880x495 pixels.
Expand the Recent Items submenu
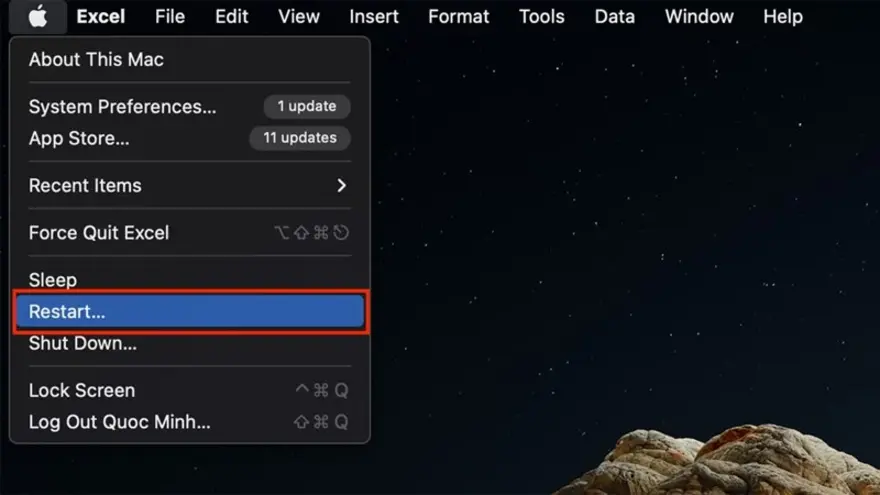[x=190, y=186]
